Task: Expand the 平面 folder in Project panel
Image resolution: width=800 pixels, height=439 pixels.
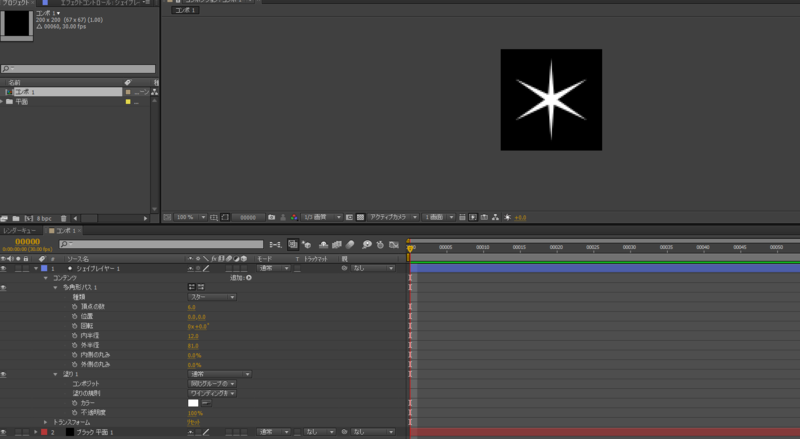Action: [x=2, y=102]
